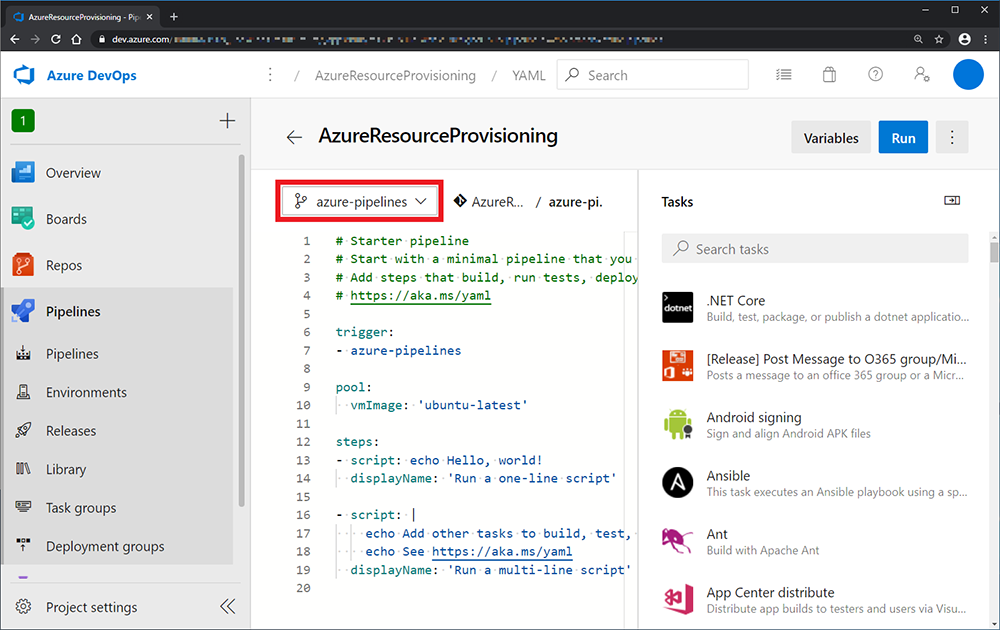Open the work items list icon in header
The width and height of the screenshot is (1000, 630).
(x=784, y=75)
